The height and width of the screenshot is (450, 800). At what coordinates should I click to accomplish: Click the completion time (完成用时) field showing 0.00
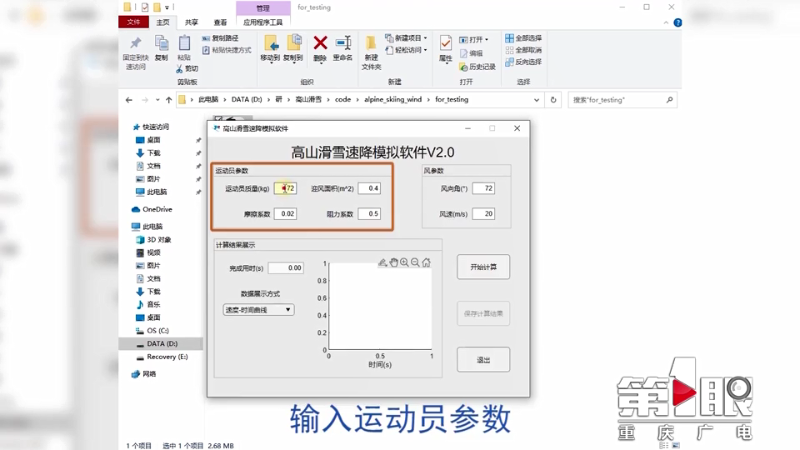click(x=286, y=268)
